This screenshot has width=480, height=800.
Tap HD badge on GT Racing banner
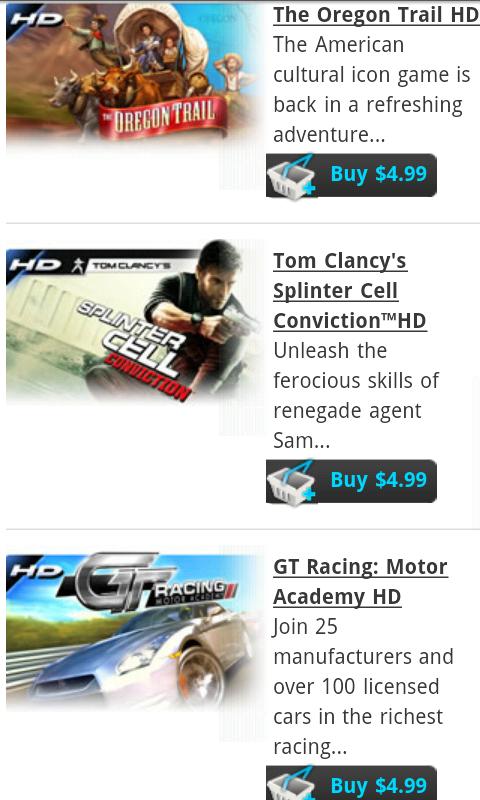point(36,569)
